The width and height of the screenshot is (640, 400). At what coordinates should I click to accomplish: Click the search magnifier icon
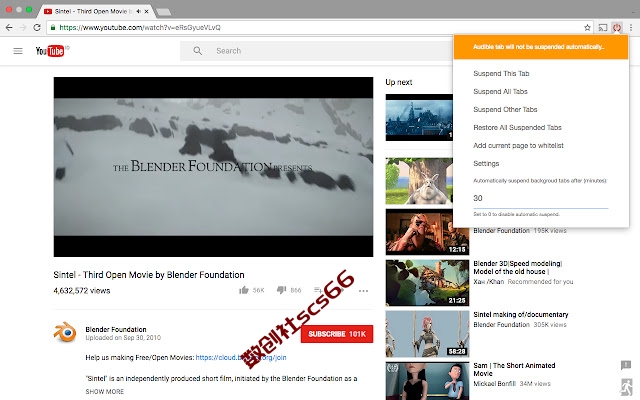pos(198,51)
